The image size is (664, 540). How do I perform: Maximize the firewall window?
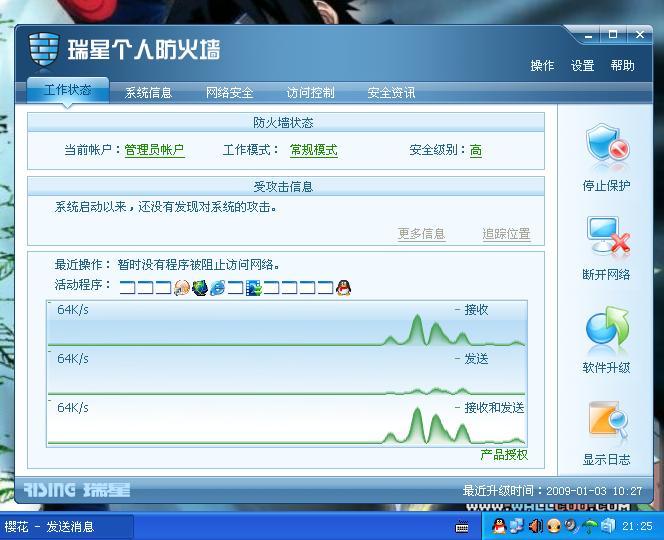tap(613, 35)
